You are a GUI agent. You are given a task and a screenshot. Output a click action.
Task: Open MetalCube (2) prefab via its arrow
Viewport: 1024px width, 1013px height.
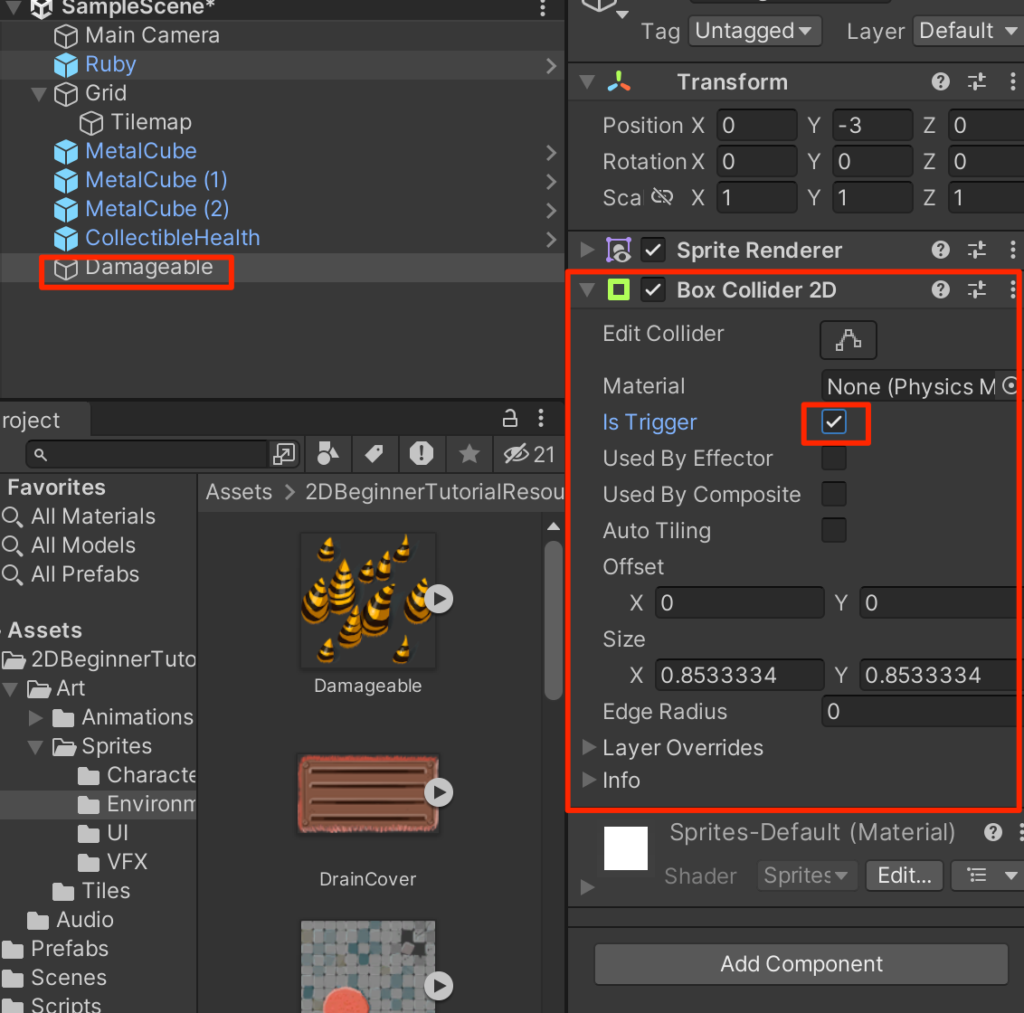pyautogui.click(x=551, y=210)
